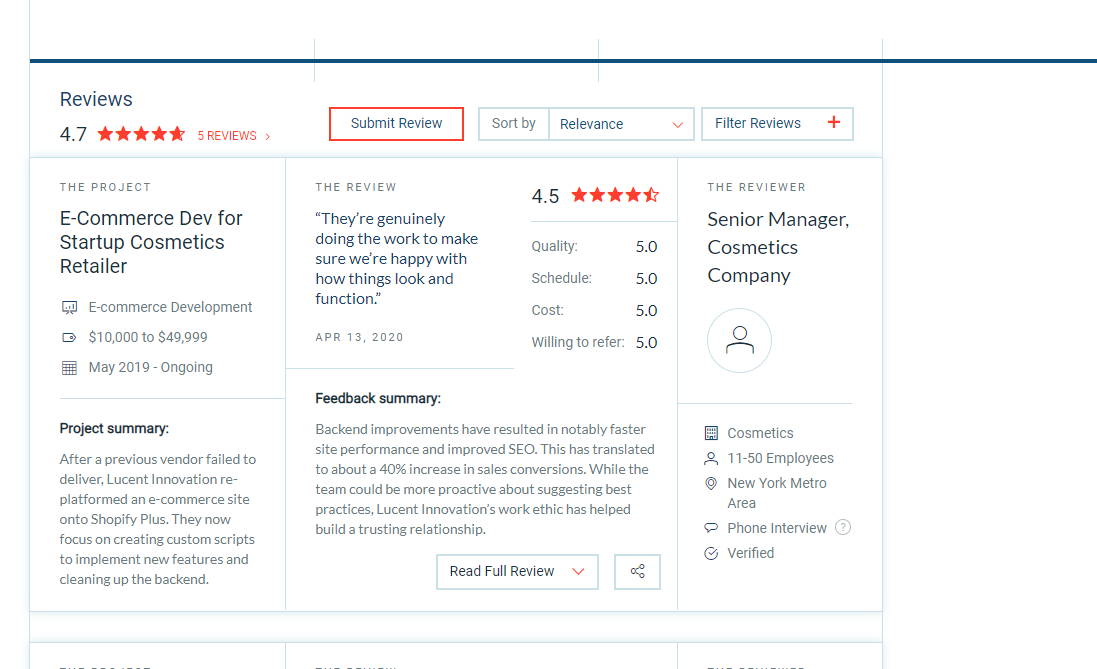
Task: Click the Submit Review button
Action: [396, 124]
